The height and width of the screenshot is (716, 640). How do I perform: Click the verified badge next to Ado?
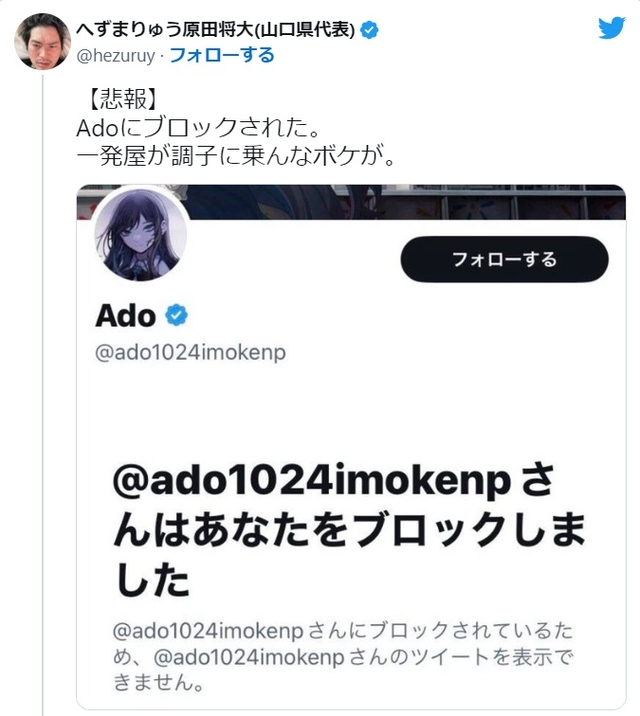[176, 315]
